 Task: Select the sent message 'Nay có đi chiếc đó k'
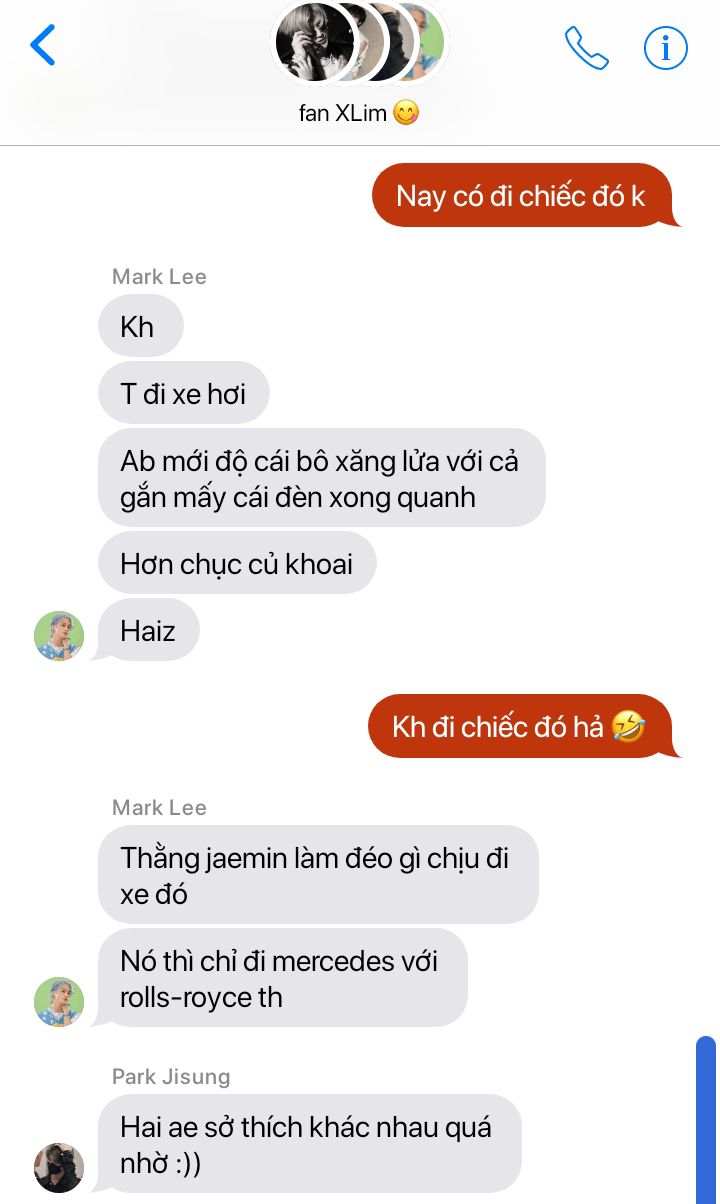point(521,195)
